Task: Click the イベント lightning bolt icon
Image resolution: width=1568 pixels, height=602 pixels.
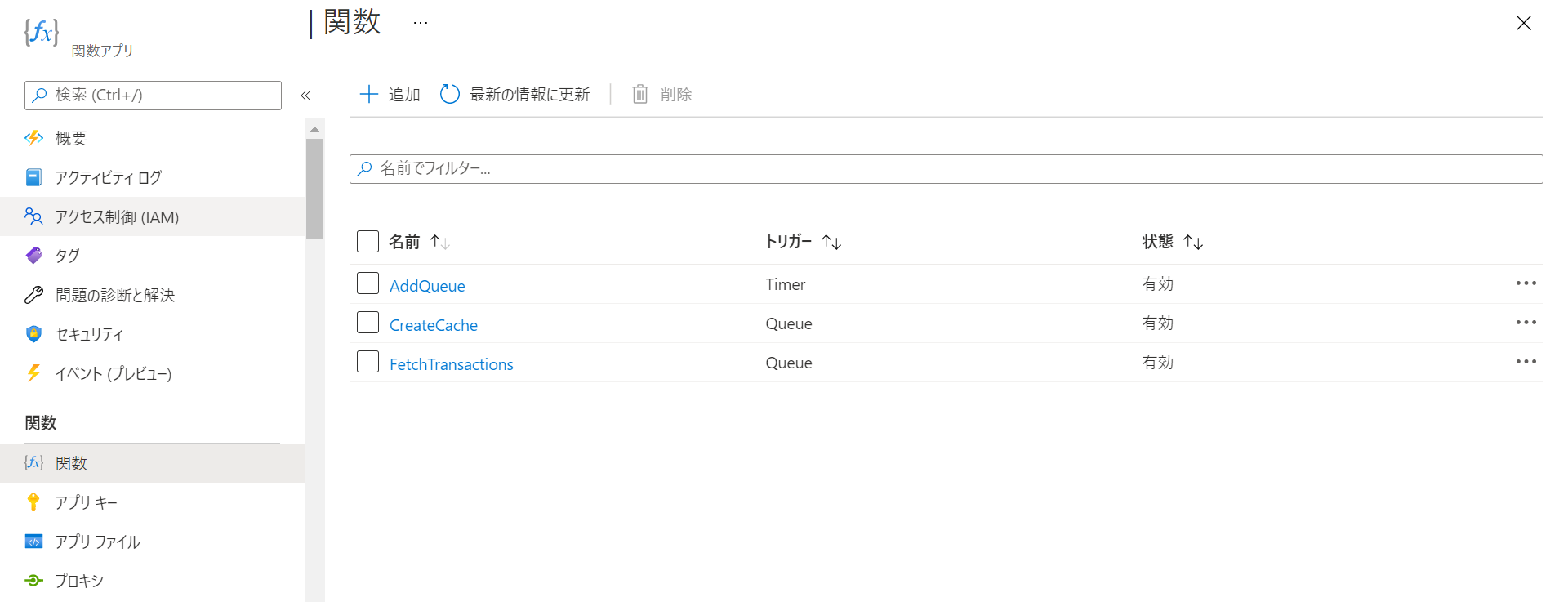Action: 33,373
